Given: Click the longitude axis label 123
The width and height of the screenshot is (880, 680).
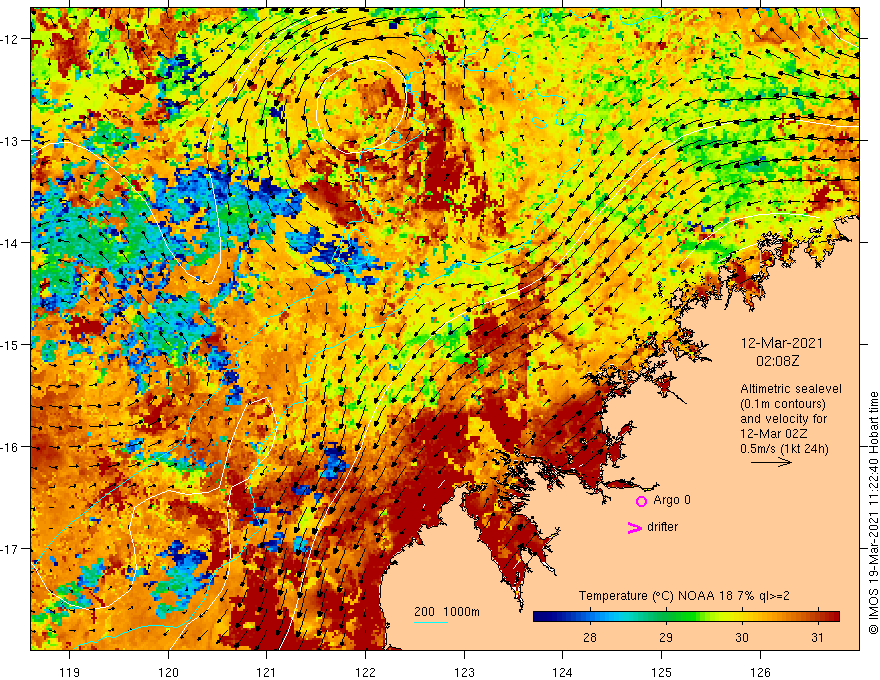Looking at the screenshot, I should click(x=464, y=672).
